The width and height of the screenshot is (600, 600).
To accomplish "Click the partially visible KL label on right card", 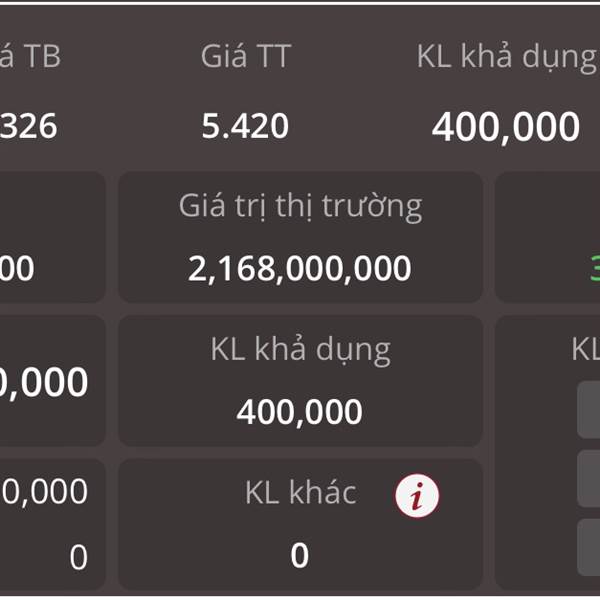I will coord(585,349).
